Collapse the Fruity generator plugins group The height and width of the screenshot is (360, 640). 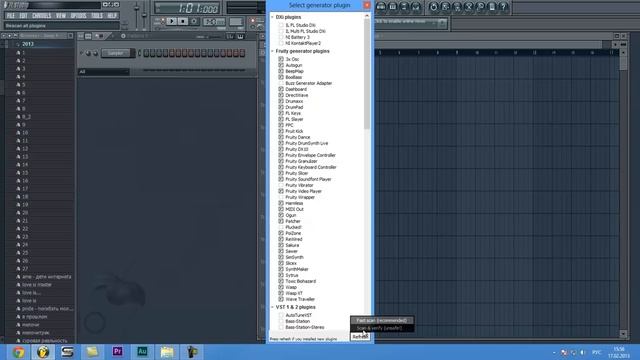[x=272, y=51]
